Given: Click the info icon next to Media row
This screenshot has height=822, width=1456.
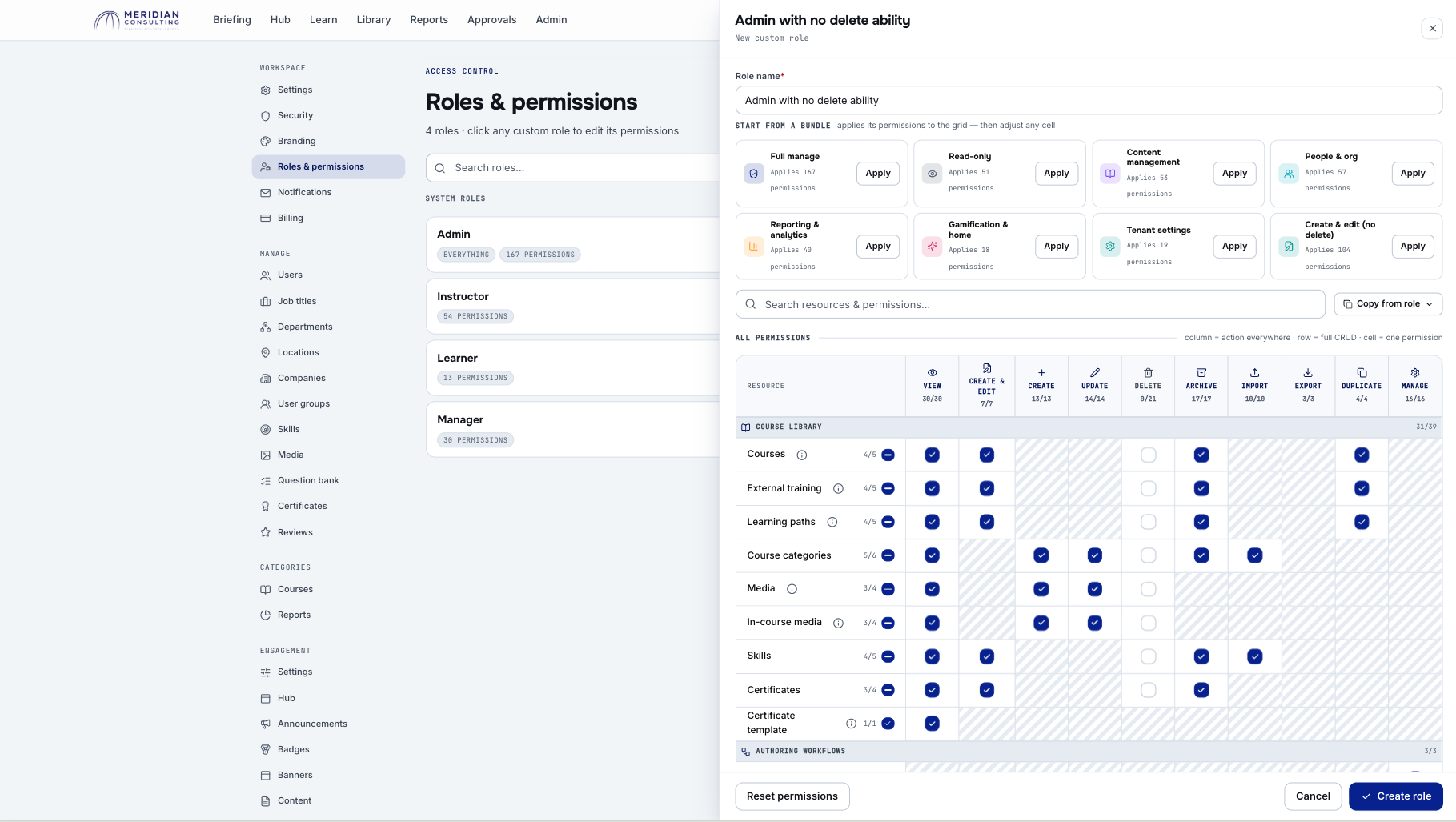Looking at the screenshot, I should [x=792, y=589].
